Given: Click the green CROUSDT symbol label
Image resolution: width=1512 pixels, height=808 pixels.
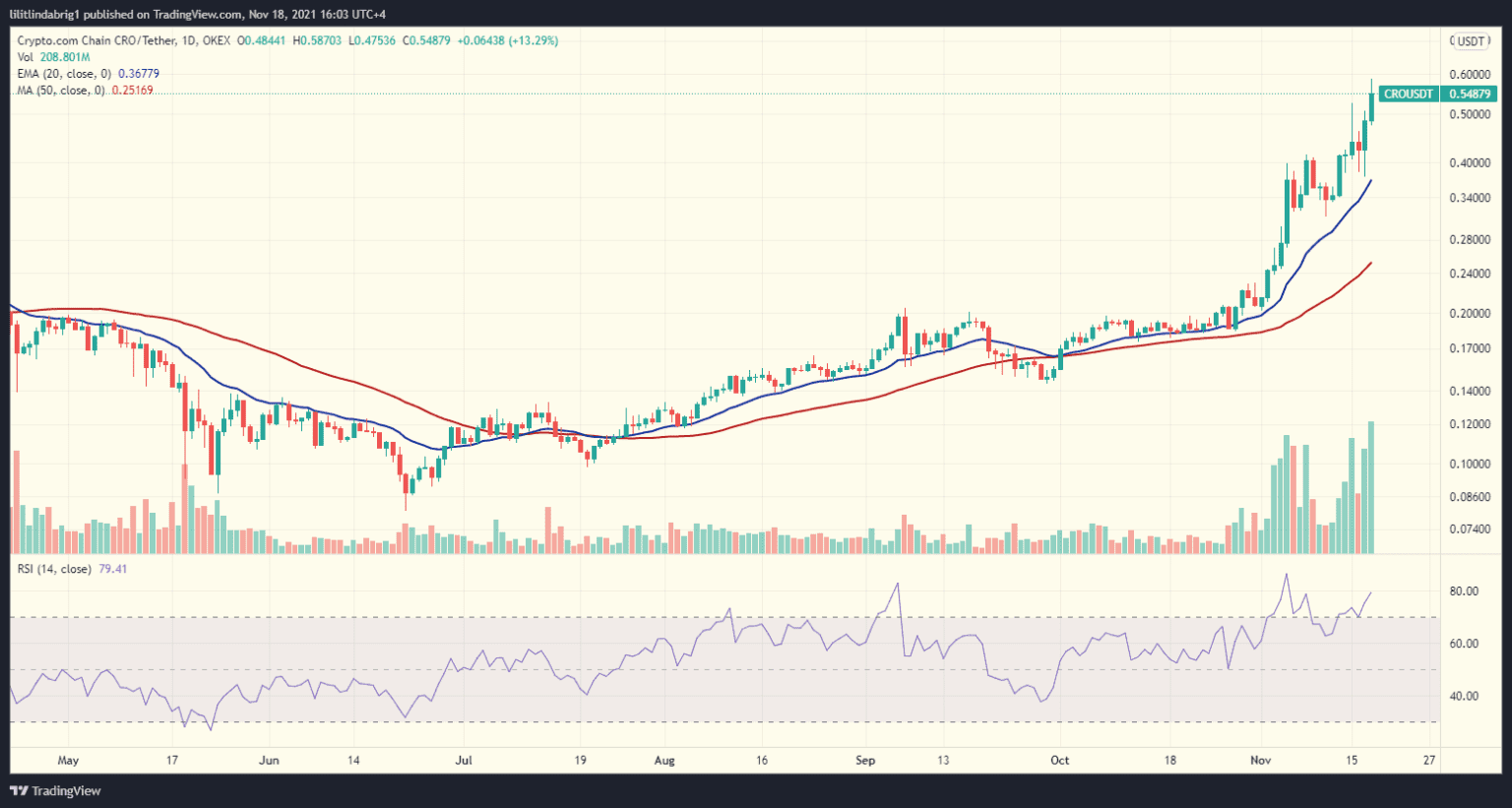Looking at the screenshot, I should pos(1408,94).
